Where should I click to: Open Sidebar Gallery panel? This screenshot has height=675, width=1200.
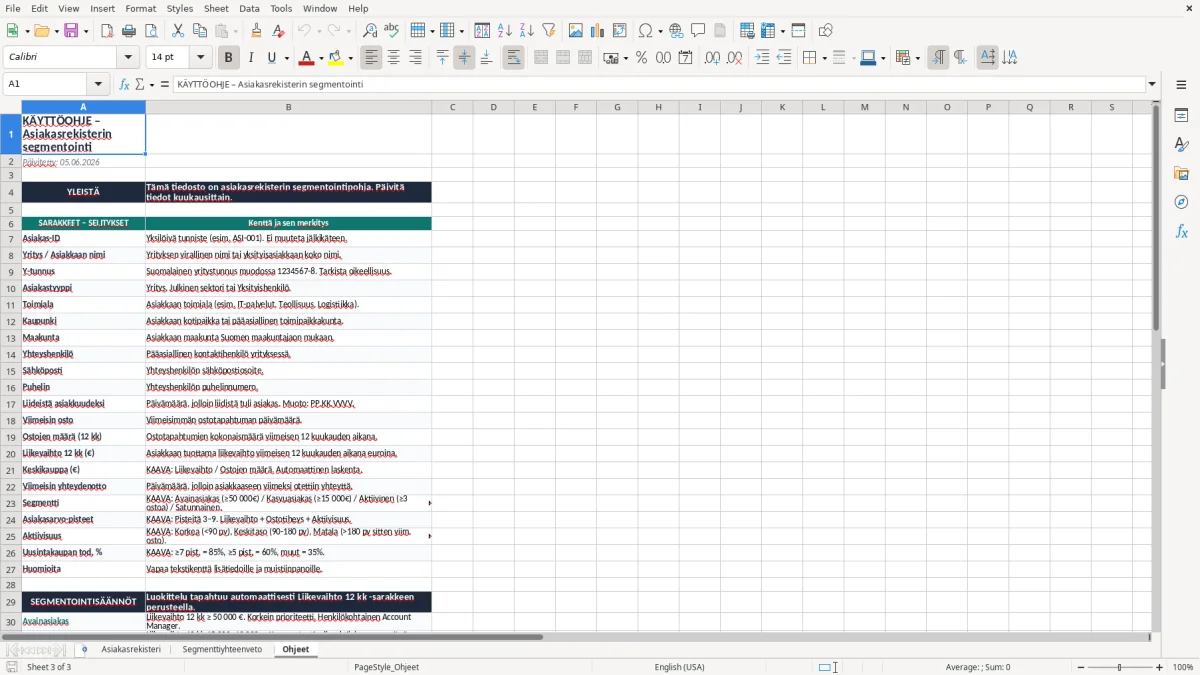(1181, 174)
